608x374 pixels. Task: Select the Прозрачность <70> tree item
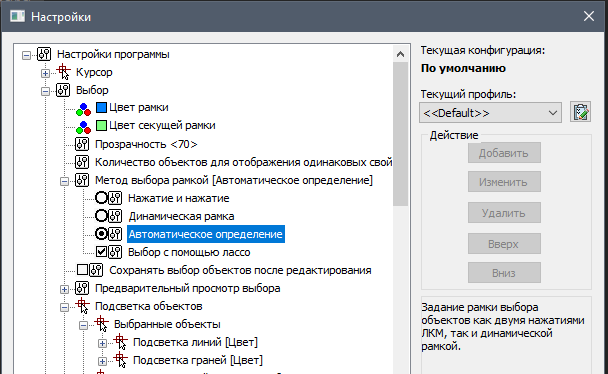tap(146, 144)
